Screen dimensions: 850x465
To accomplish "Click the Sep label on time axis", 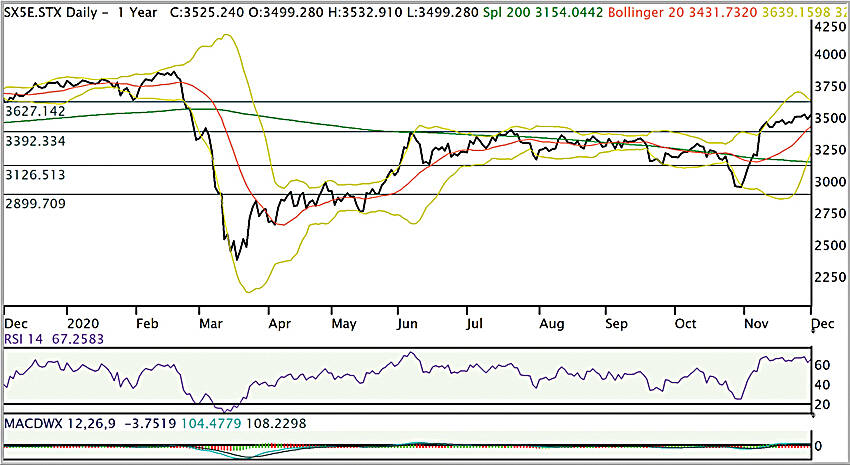I will coord(616,324).
